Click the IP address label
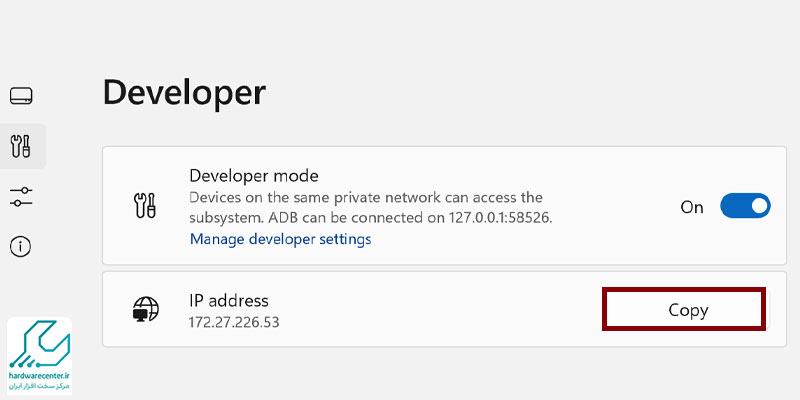Viewport: 800px width, 400px height. pos(229,300)
